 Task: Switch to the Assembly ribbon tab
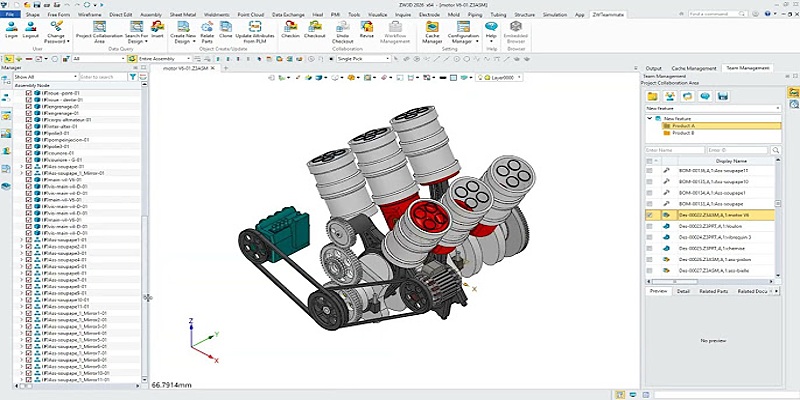pos(151,15)
